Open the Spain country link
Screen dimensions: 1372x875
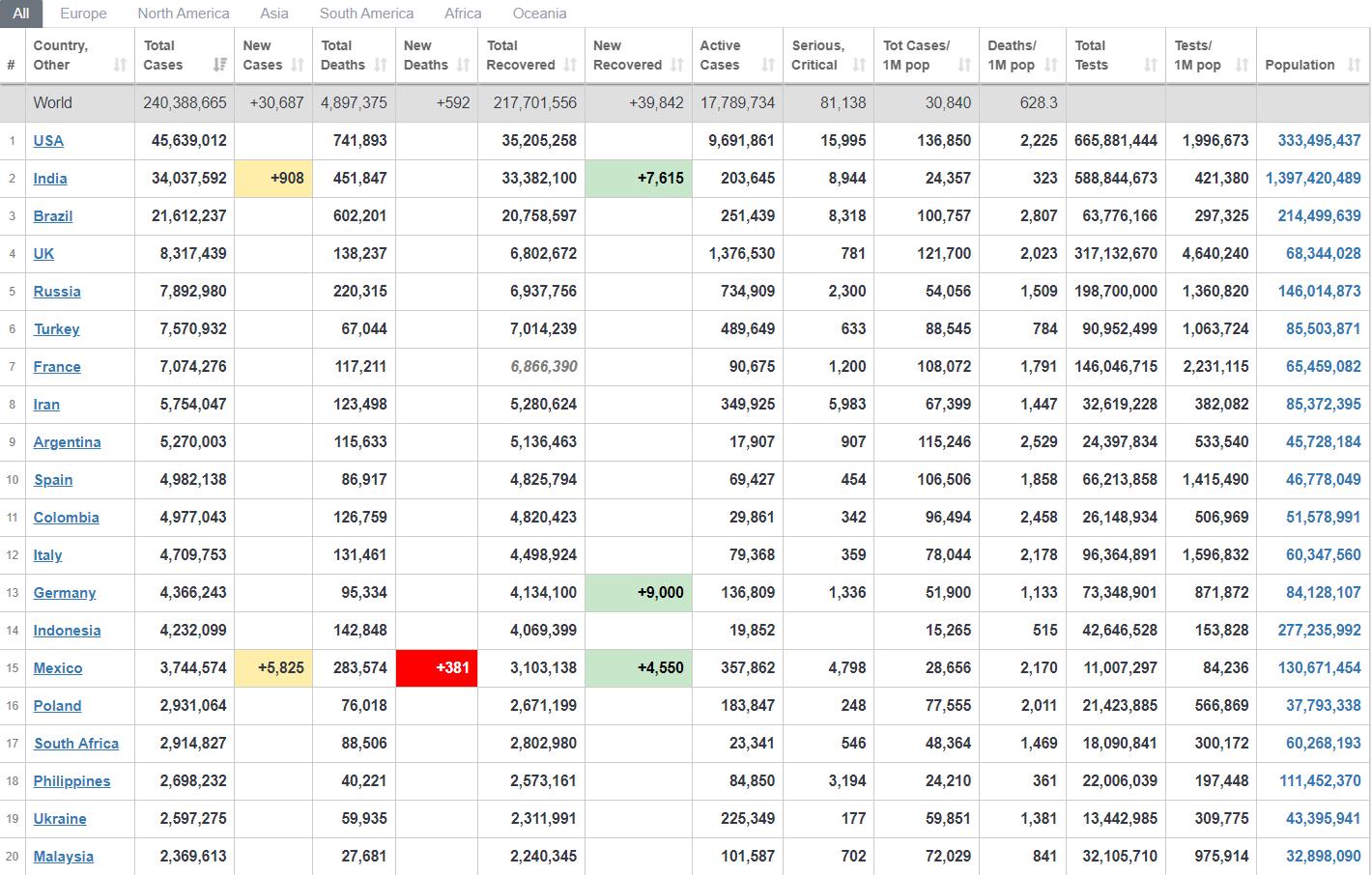coord(53,479)
